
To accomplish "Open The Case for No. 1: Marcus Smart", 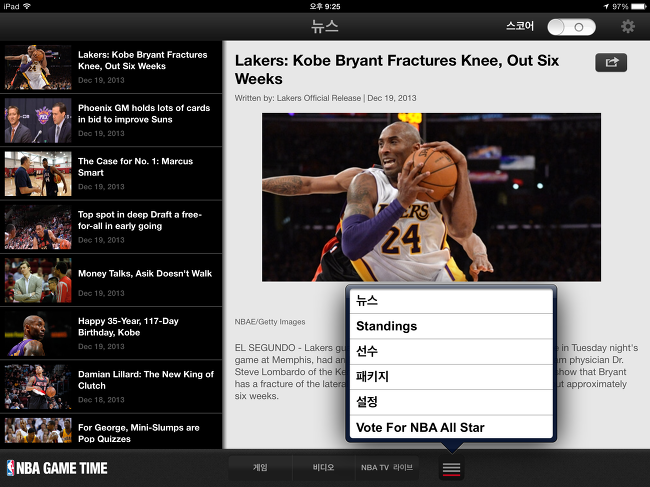I will click(111, 174).
